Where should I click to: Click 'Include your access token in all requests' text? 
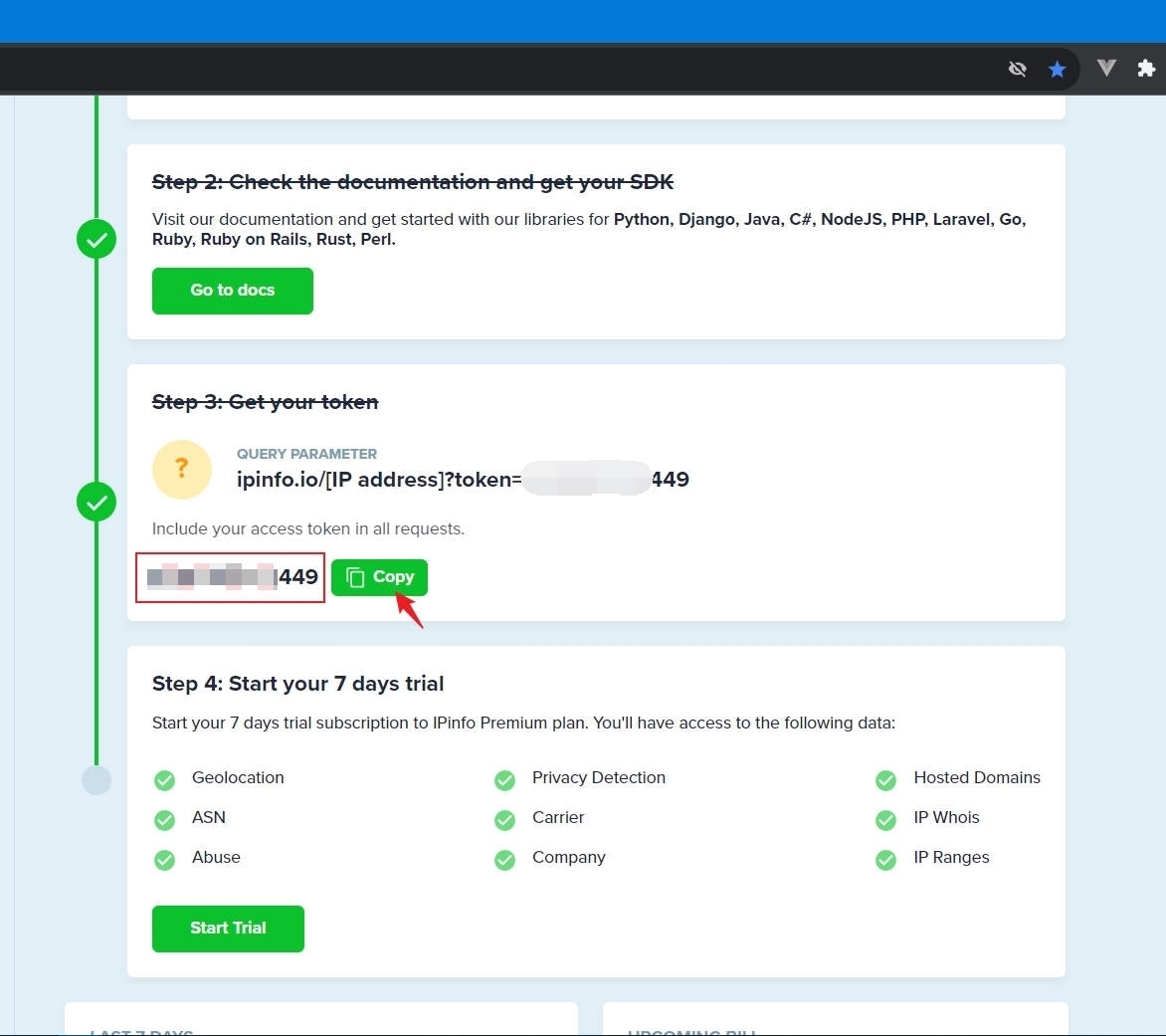point(307,528)
